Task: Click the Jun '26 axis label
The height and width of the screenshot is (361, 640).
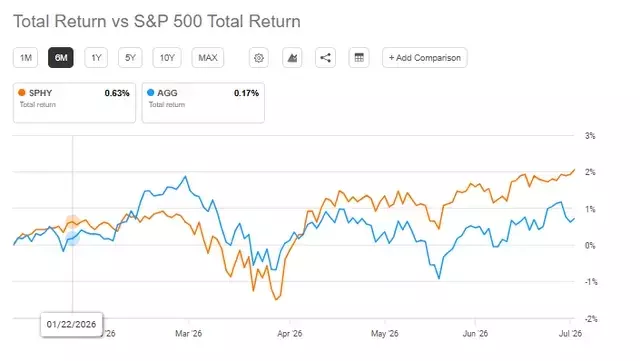Action: point(476,334)
